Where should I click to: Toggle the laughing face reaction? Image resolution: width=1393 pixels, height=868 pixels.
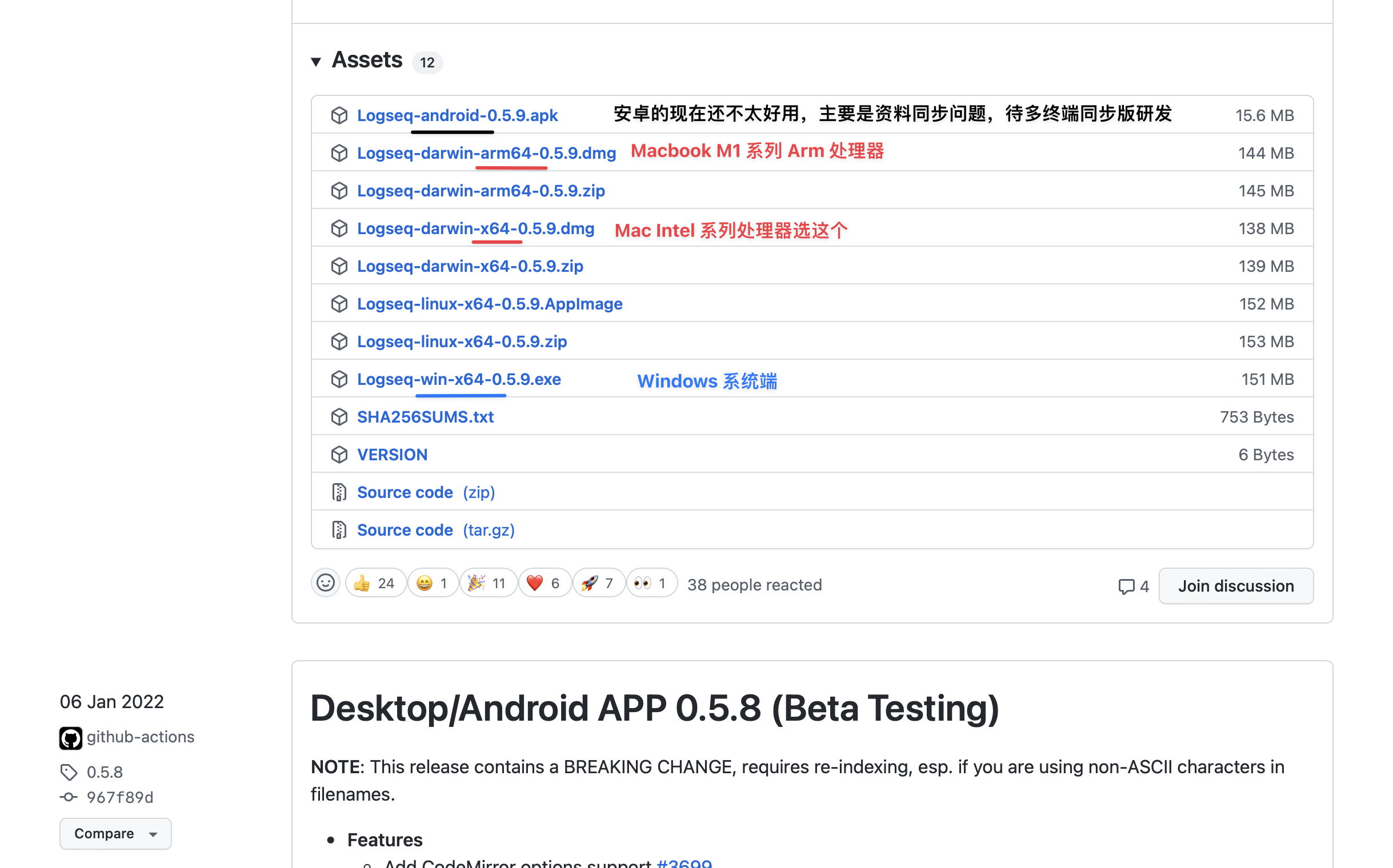pyautogui.click(x=433, y=583)
